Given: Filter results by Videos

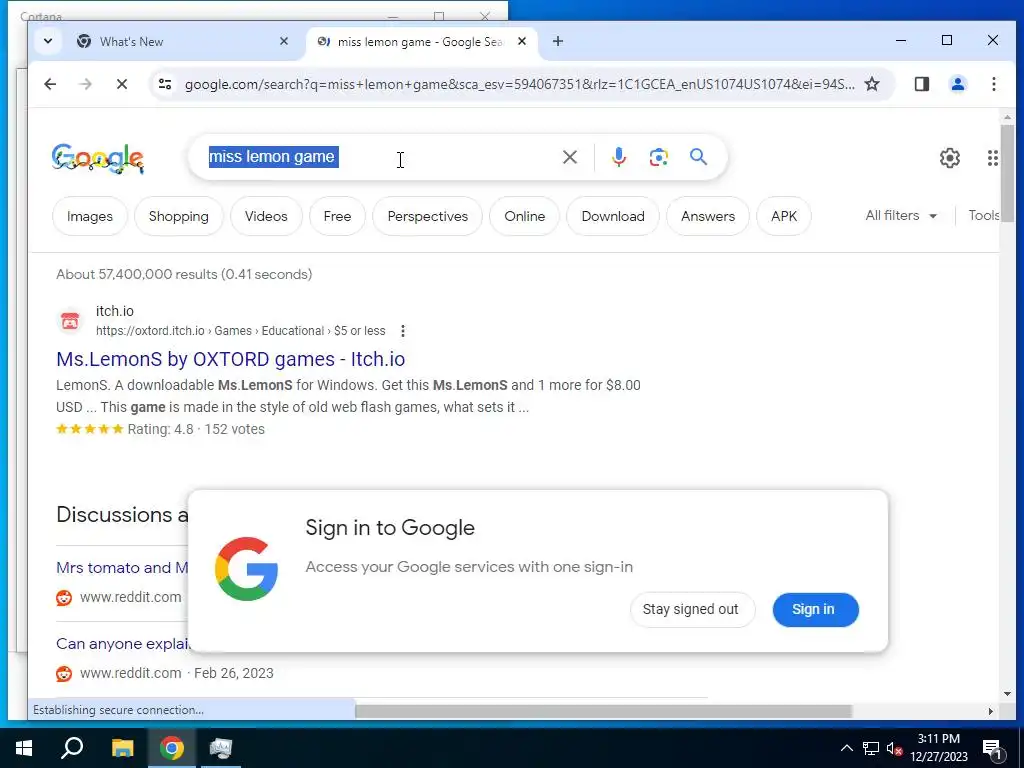Looking at the screenshot, I should click(266, 216).
